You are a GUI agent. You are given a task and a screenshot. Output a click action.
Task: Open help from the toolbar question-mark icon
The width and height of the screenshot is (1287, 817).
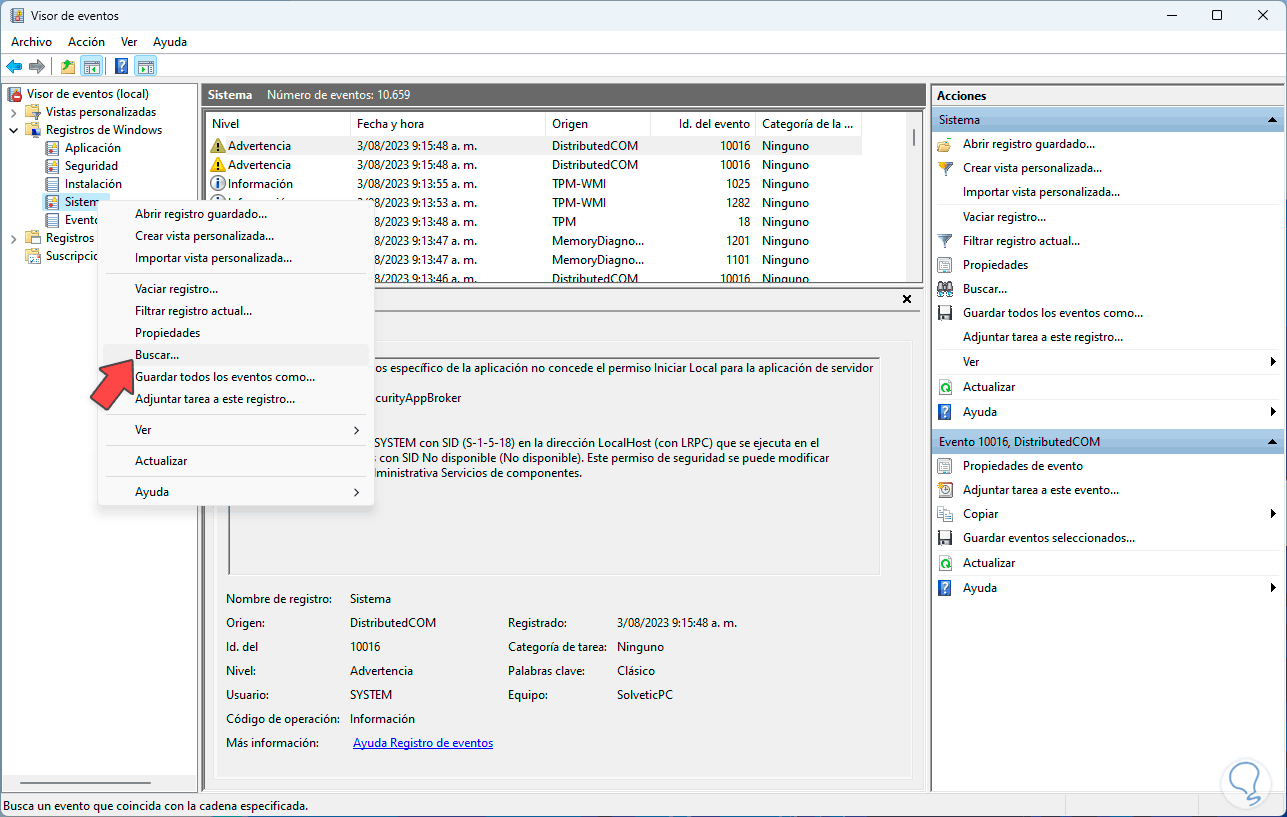pos(121,67)
